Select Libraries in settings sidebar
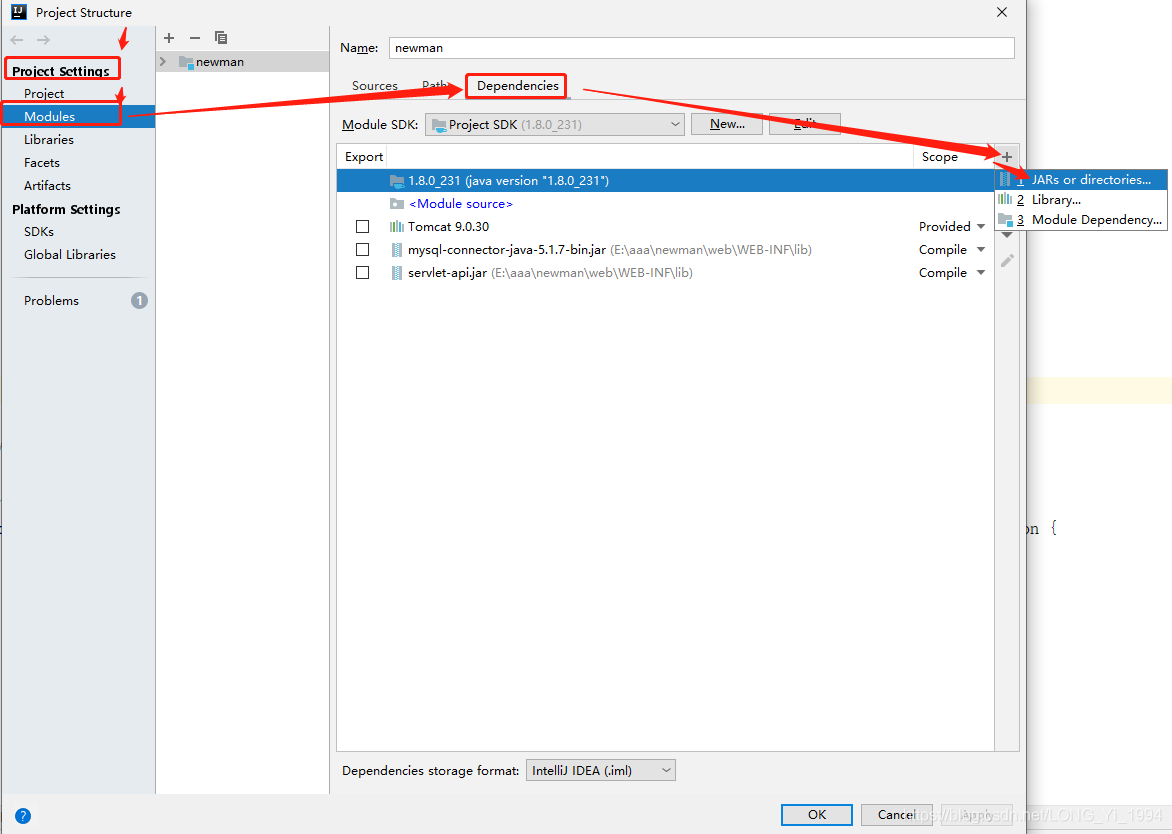The image size is (1172, 834). point(49,140)
